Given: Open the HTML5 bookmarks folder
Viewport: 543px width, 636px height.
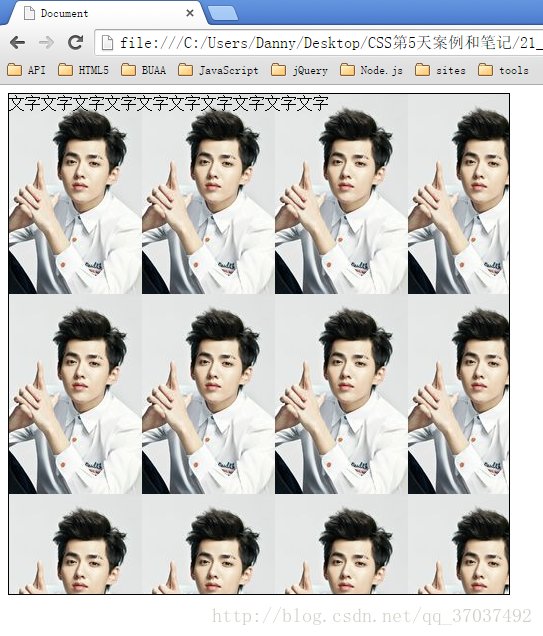Looking at the screenshot, I should click(x=83, y=70).
